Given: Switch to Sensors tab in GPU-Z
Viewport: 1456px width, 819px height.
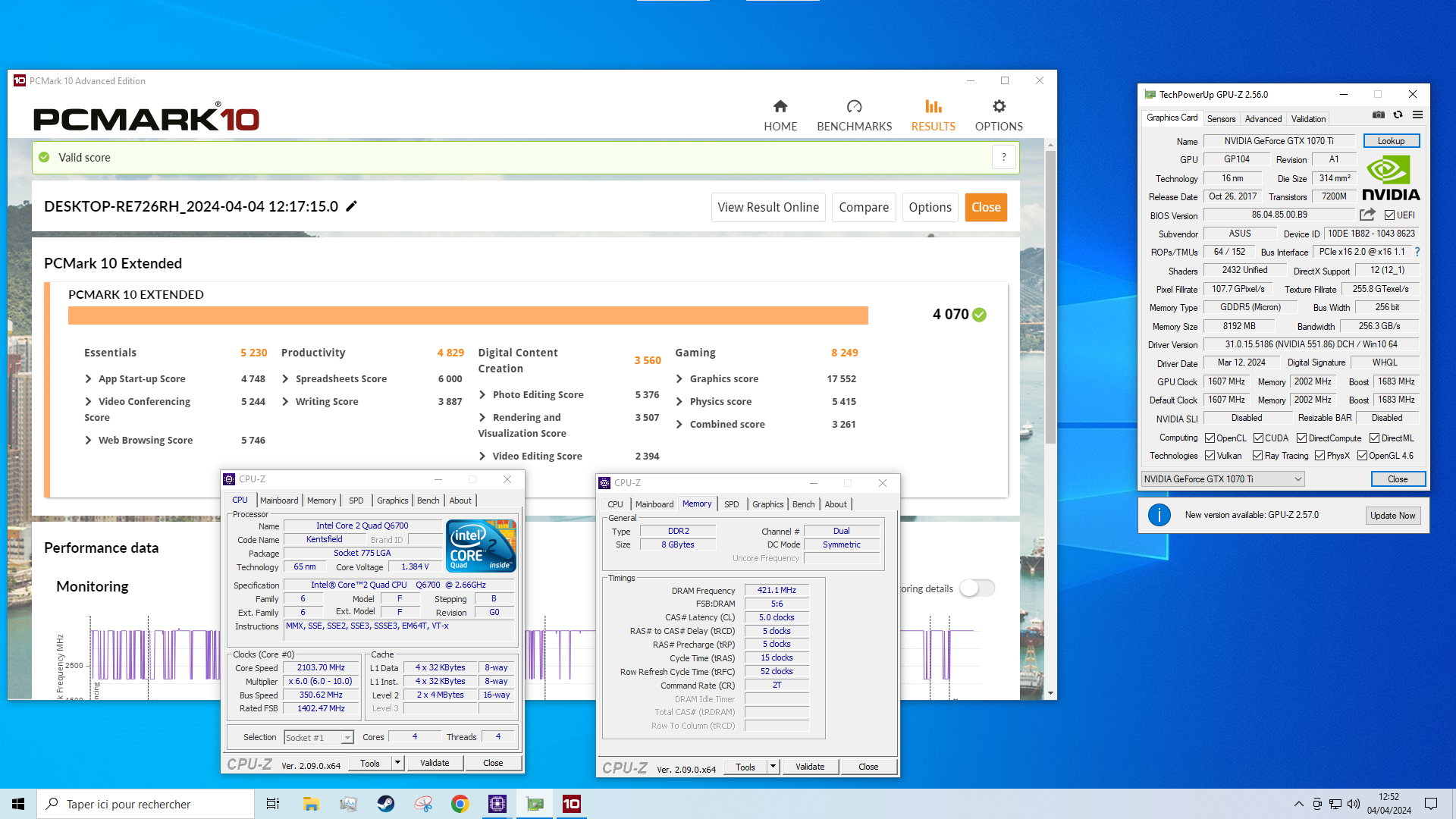Looking at the screenshot, I should [x=1221, y=119].
